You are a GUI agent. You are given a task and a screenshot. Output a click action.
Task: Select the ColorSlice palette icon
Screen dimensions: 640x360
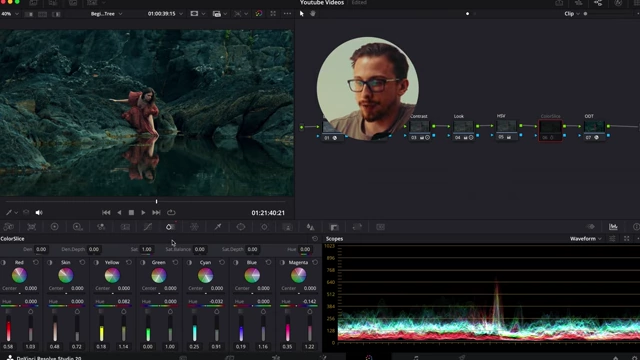(x=171, y=227)
